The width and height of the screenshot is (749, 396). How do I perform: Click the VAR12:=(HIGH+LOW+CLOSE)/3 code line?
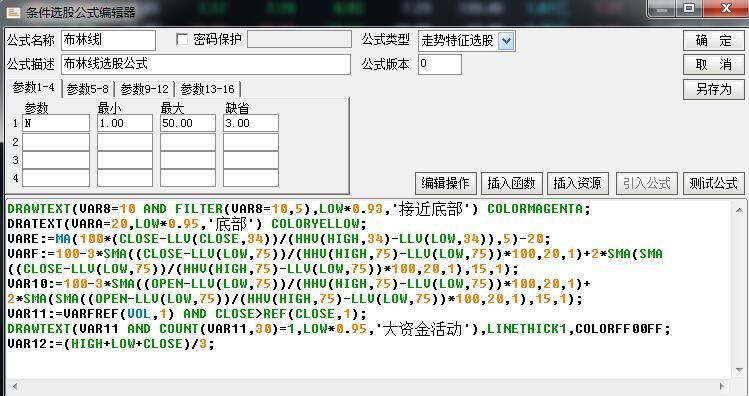coord(111,344)
